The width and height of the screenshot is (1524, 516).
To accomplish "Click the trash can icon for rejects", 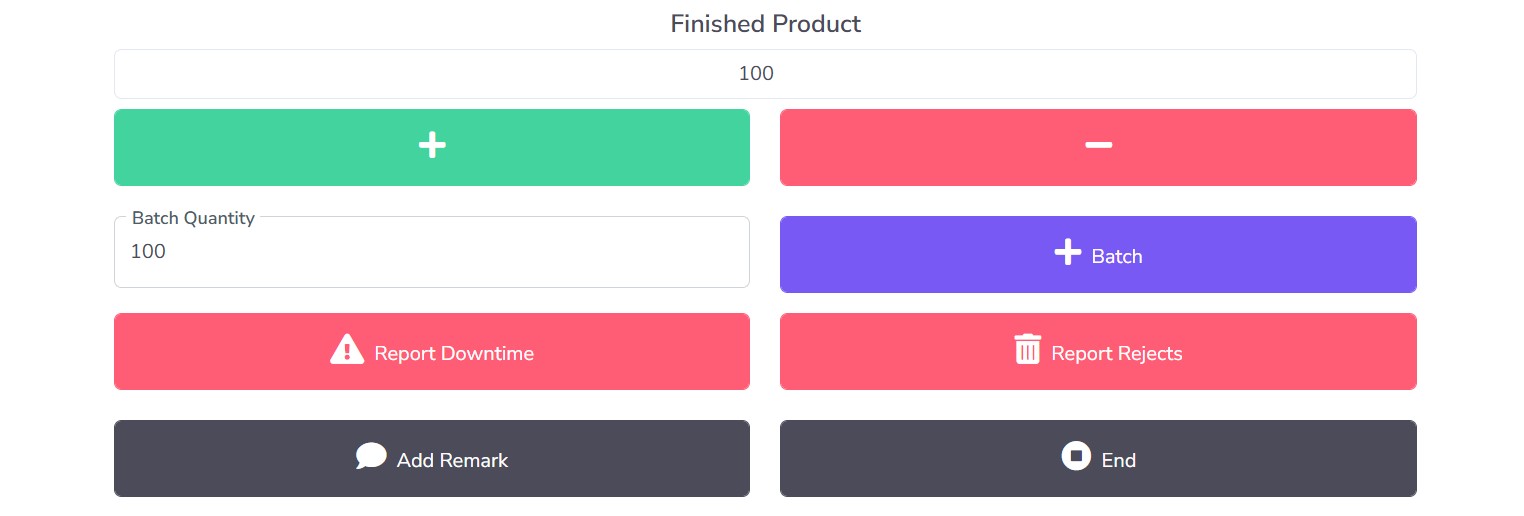I will (x=1028, y=350).
